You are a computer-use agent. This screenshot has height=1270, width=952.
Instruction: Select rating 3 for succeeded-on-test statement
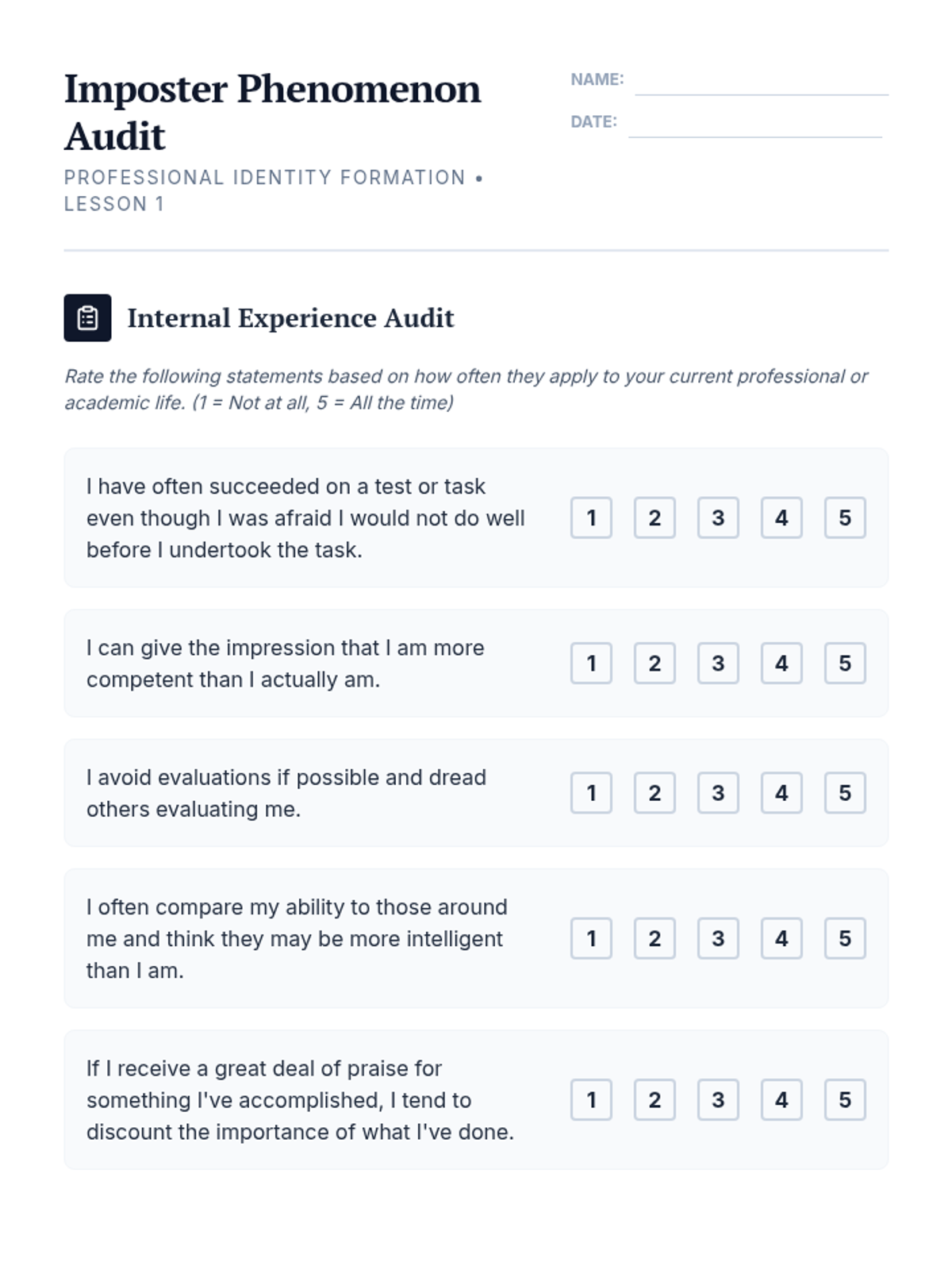click(x=718, y=518)
